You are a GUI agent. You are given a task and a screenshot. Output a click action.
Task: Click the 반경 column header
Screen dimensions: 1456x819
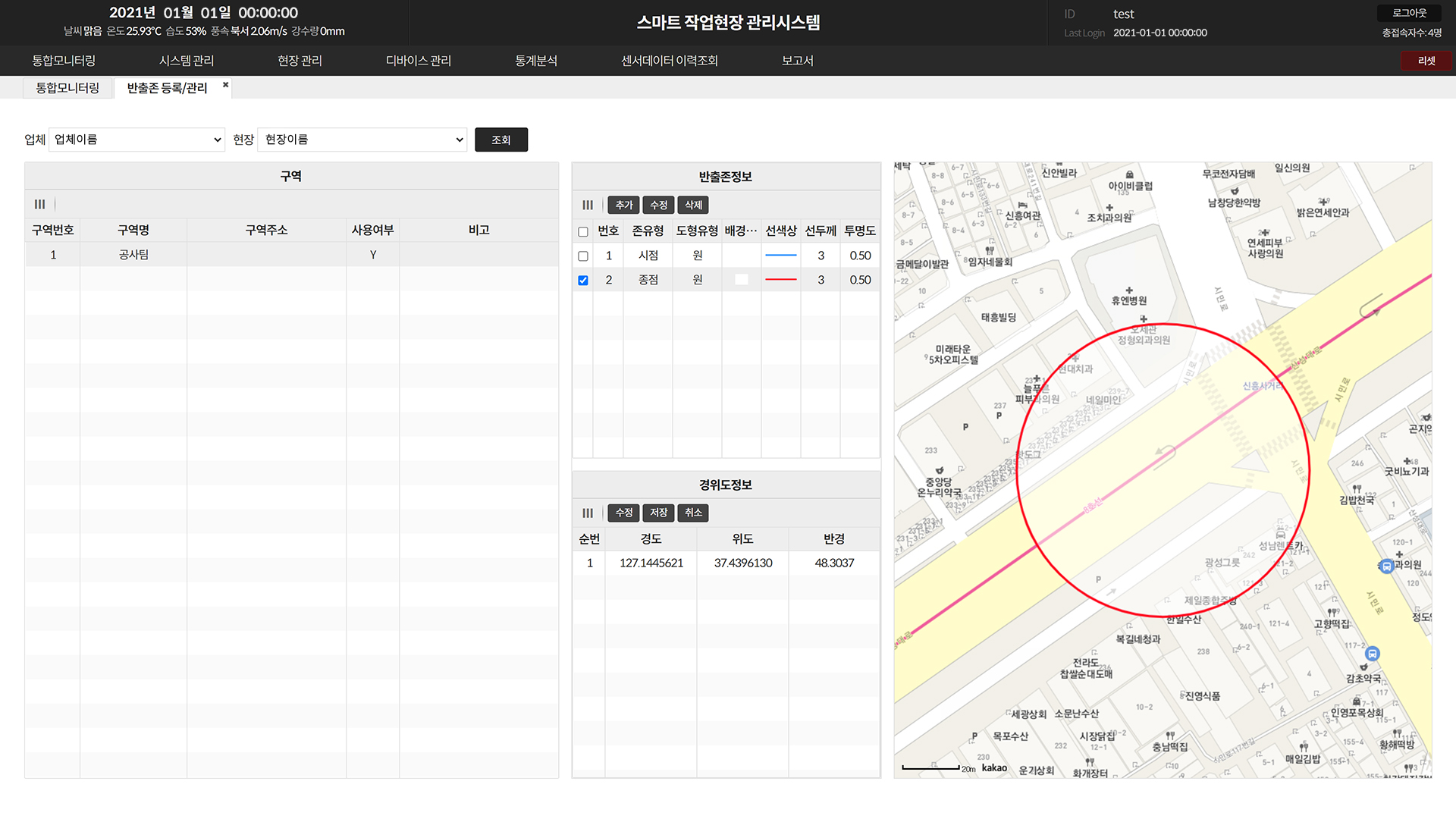pos(834,539)
